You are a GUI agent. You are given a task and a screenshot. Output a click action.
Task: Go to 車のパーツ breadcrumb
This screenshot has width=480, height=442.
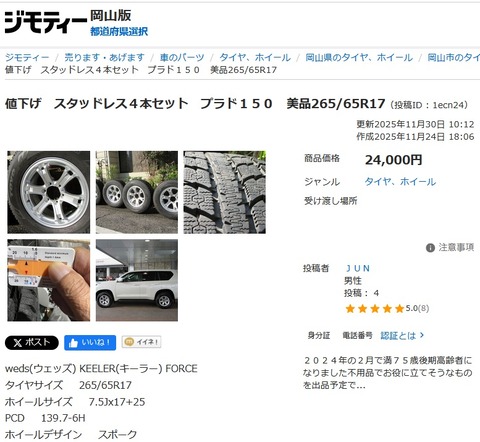click(x=182, y=57)
